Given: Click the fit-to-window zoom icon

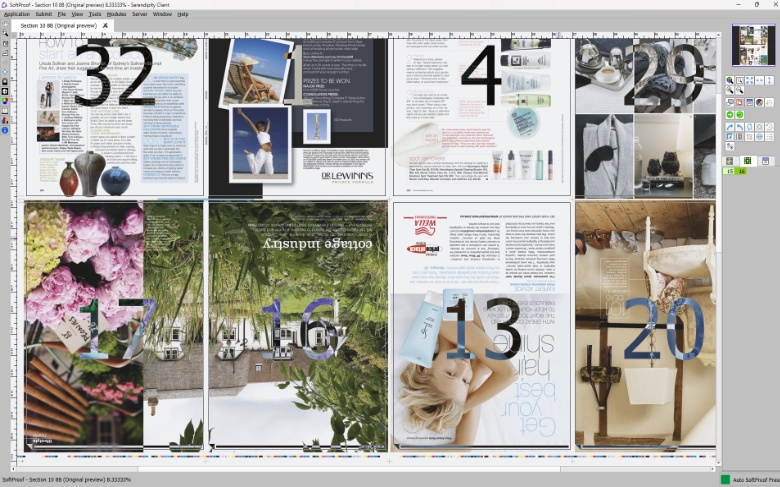Looking at the screenshot, I should (x=749, y=80).
